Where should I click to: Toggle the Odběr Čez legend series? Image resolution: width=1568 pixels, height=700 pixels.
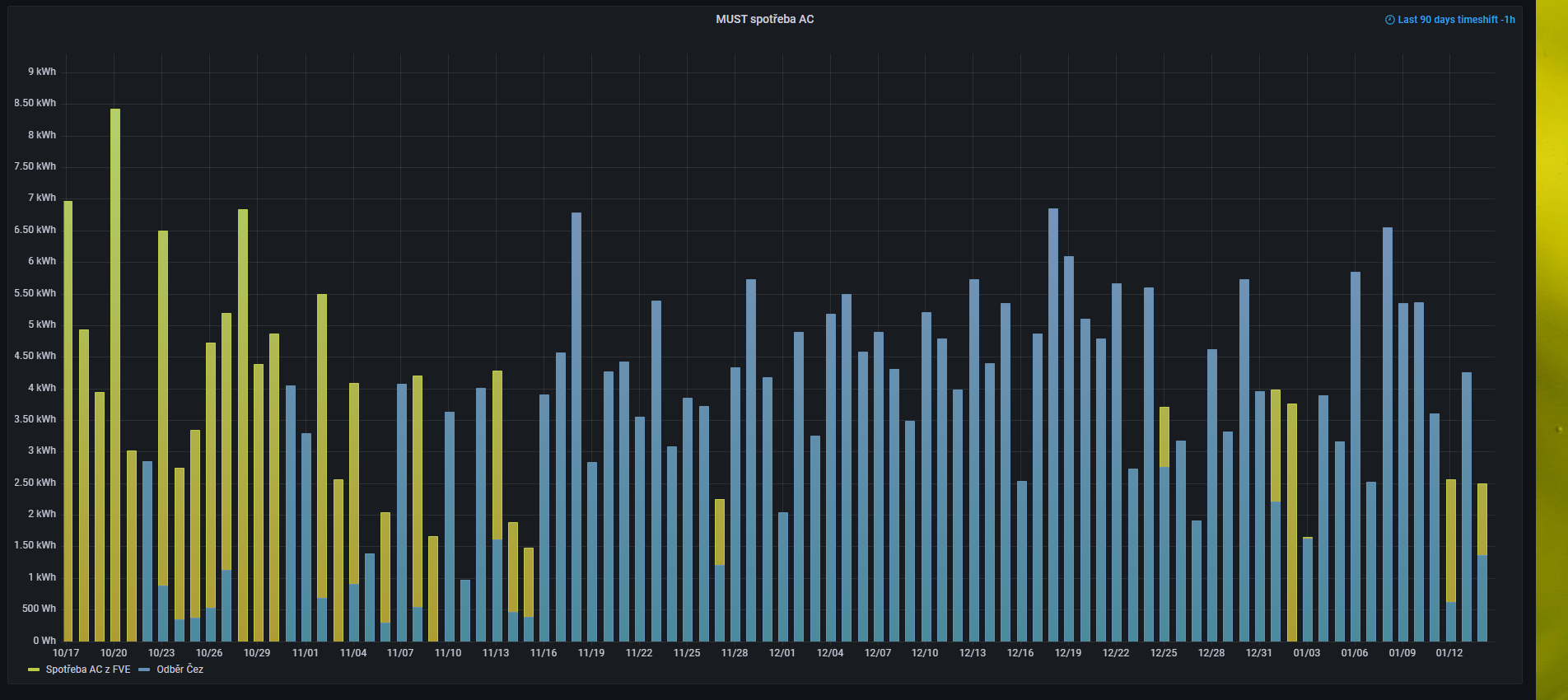(x=180, y=670)
